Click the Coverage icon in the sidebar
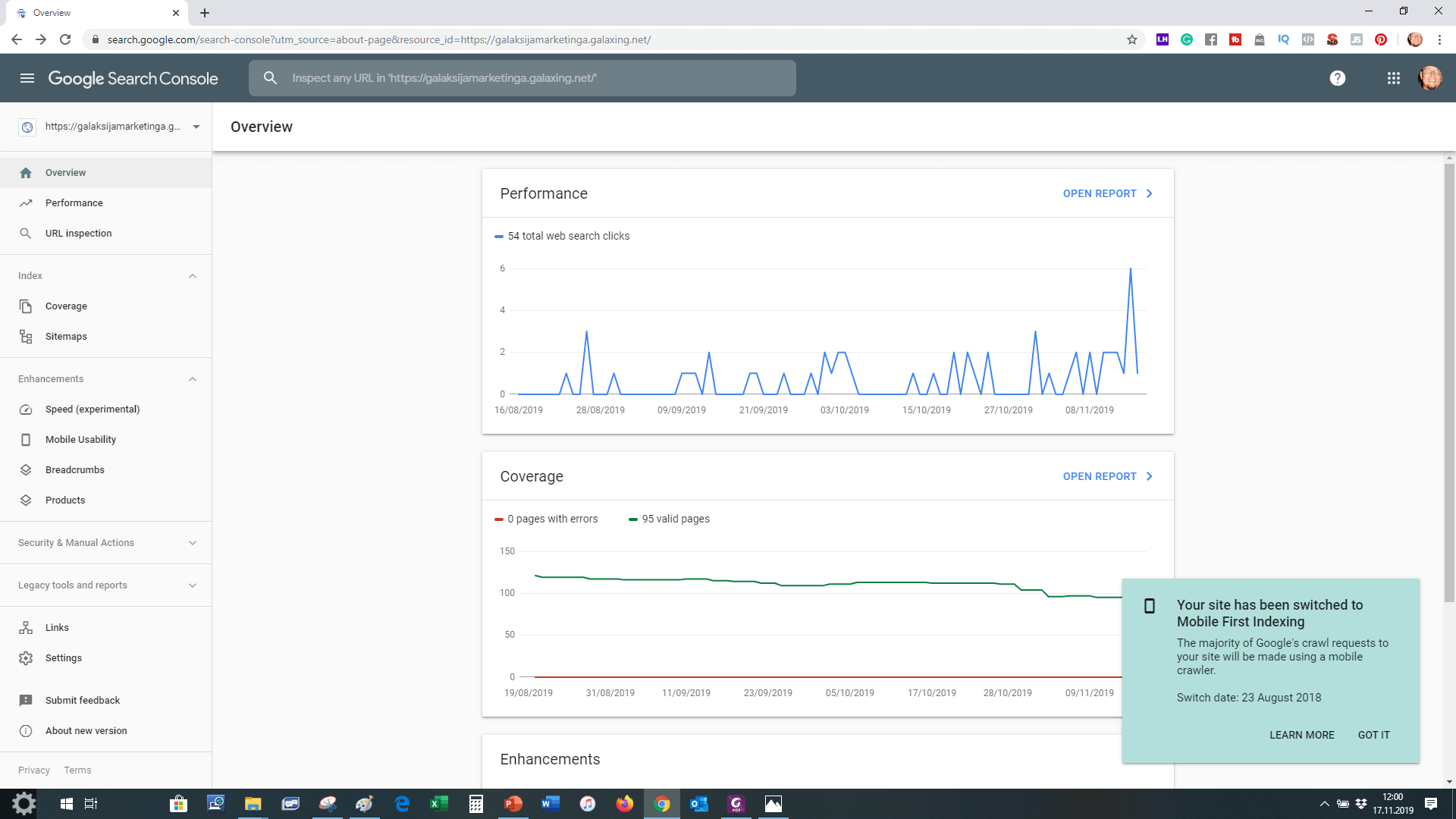 pos(26,306)
